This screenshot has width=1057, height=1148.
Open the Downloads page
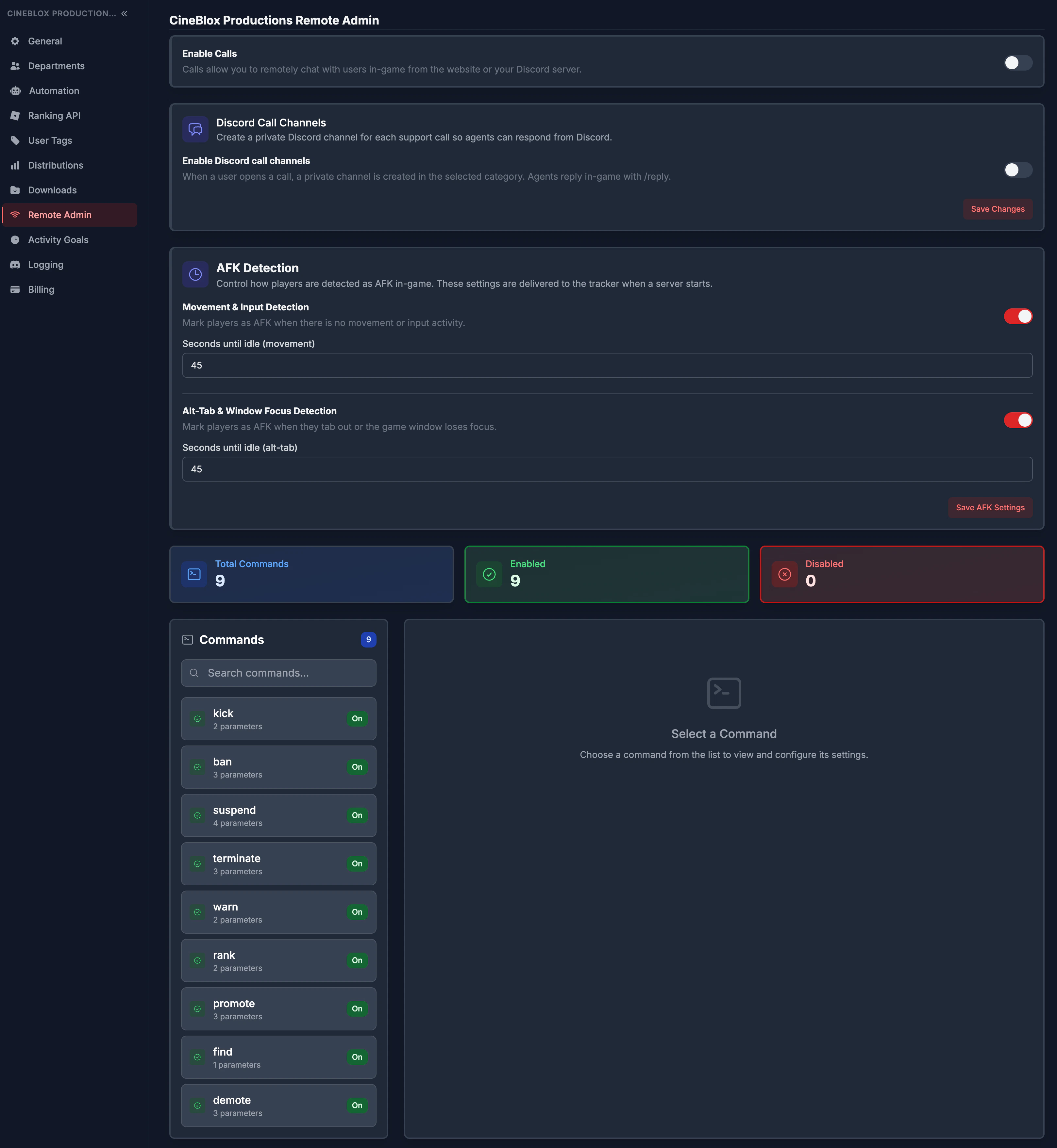coord(70,190)
